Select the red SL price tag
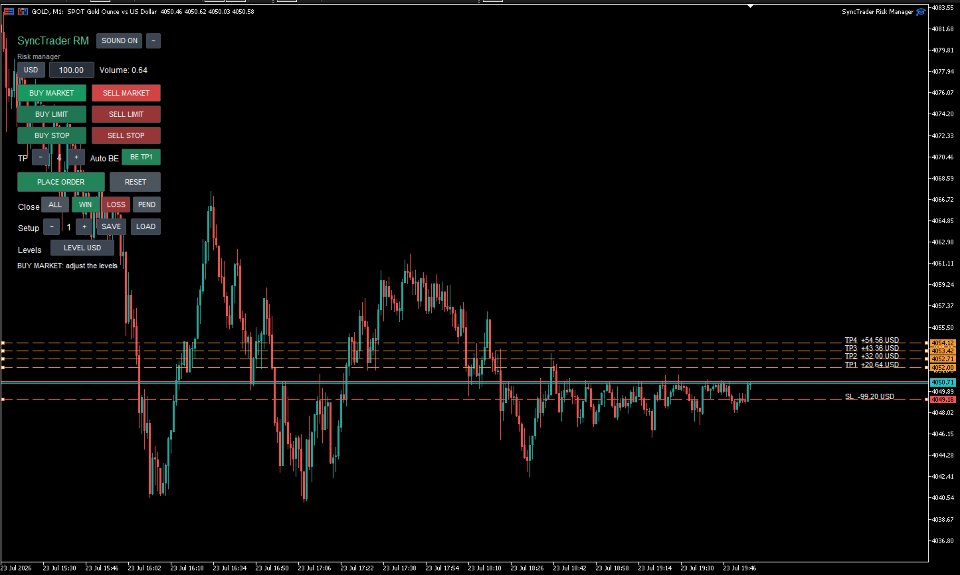The width and height of the screenshot is (960, 575). [943, 399]
